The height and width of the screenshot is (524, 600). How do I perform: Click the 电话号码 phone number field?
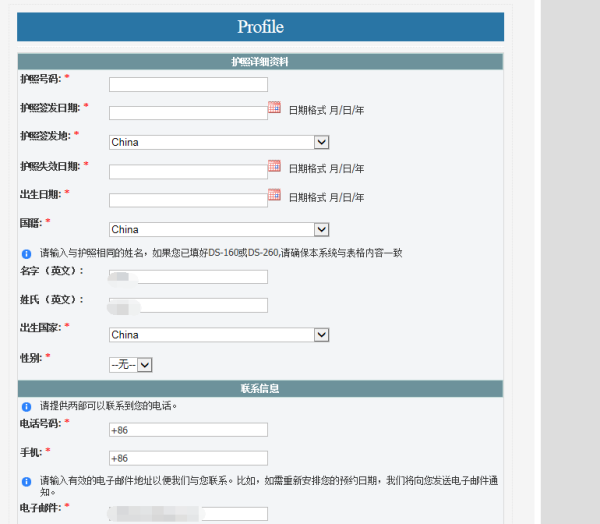tap(188, 430)
